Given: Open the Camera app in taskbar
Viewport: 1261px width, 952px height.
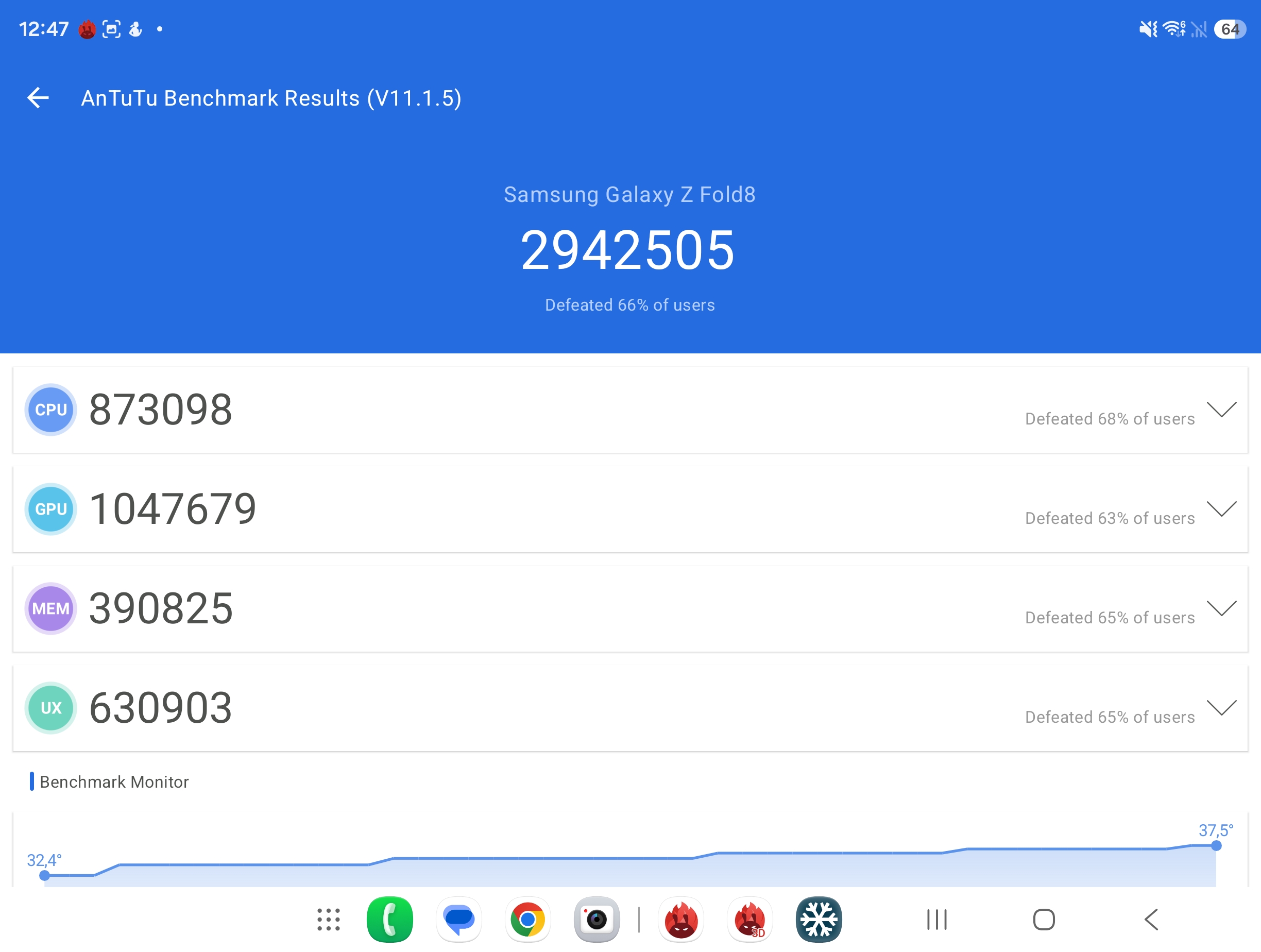Looking at the screenshot, I should pyautogui.click(x=597, y=919).
